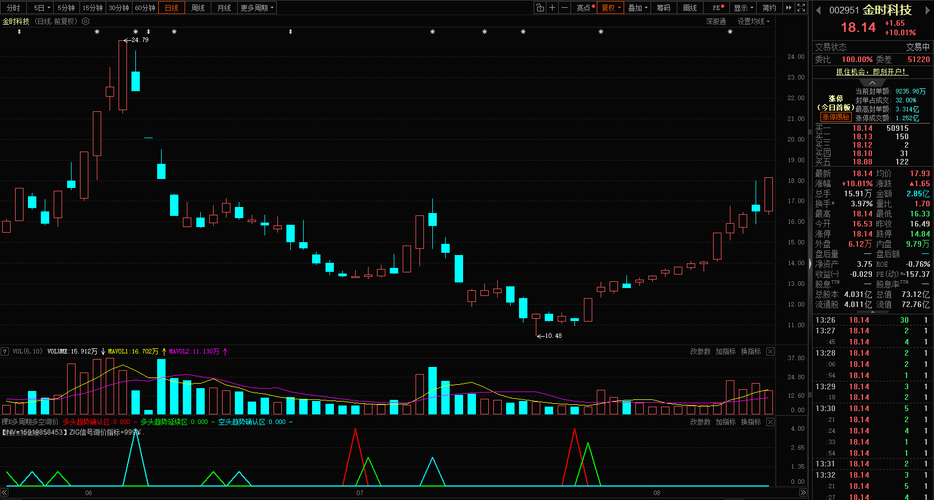Click 总值 73.12亿 value

[x=916, y=294]
